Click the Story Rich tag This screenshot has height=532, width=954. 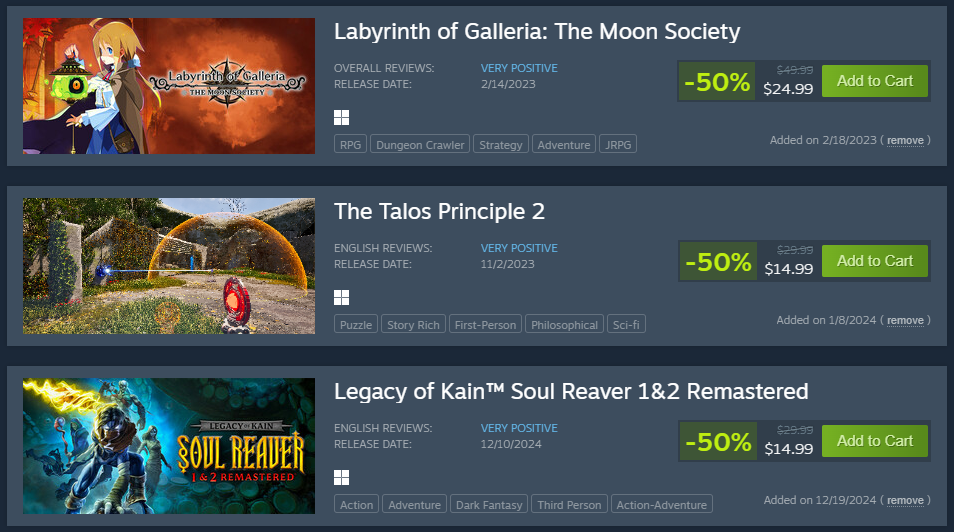pyautogui.click(x=413, y=325)
